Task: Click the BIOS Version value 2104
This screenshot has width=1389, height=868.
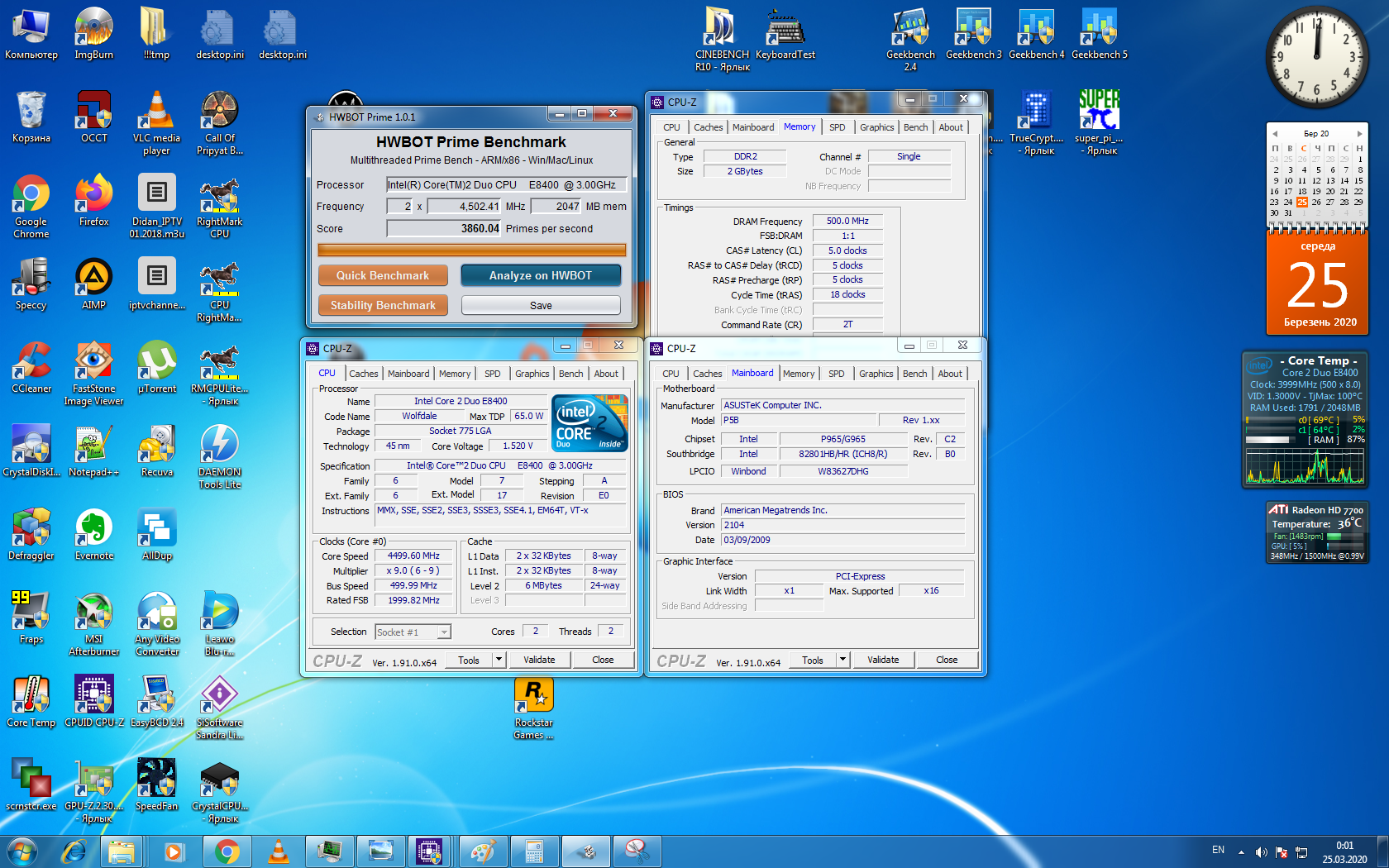Action: tap(842, 525)
